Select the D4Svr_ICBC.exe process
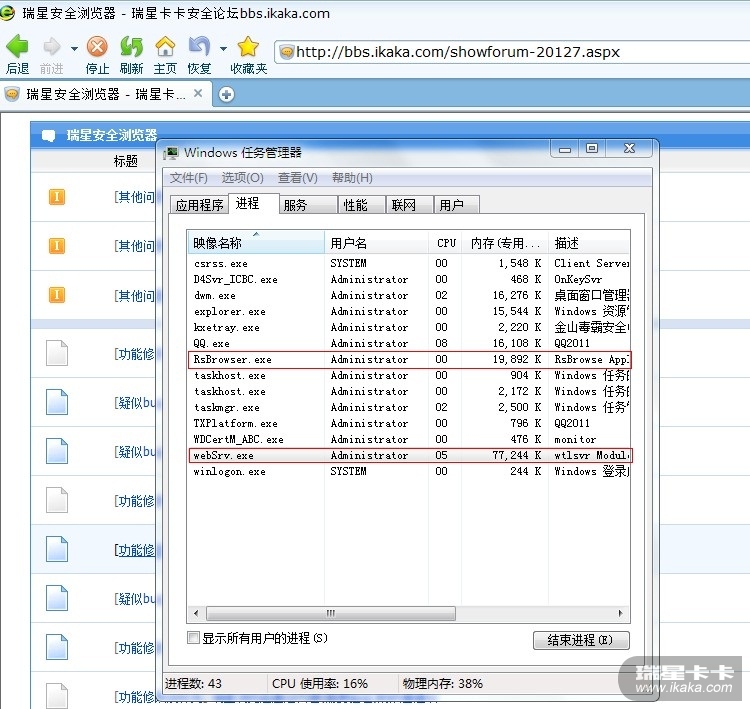750x709 pixels. (409, 279)
